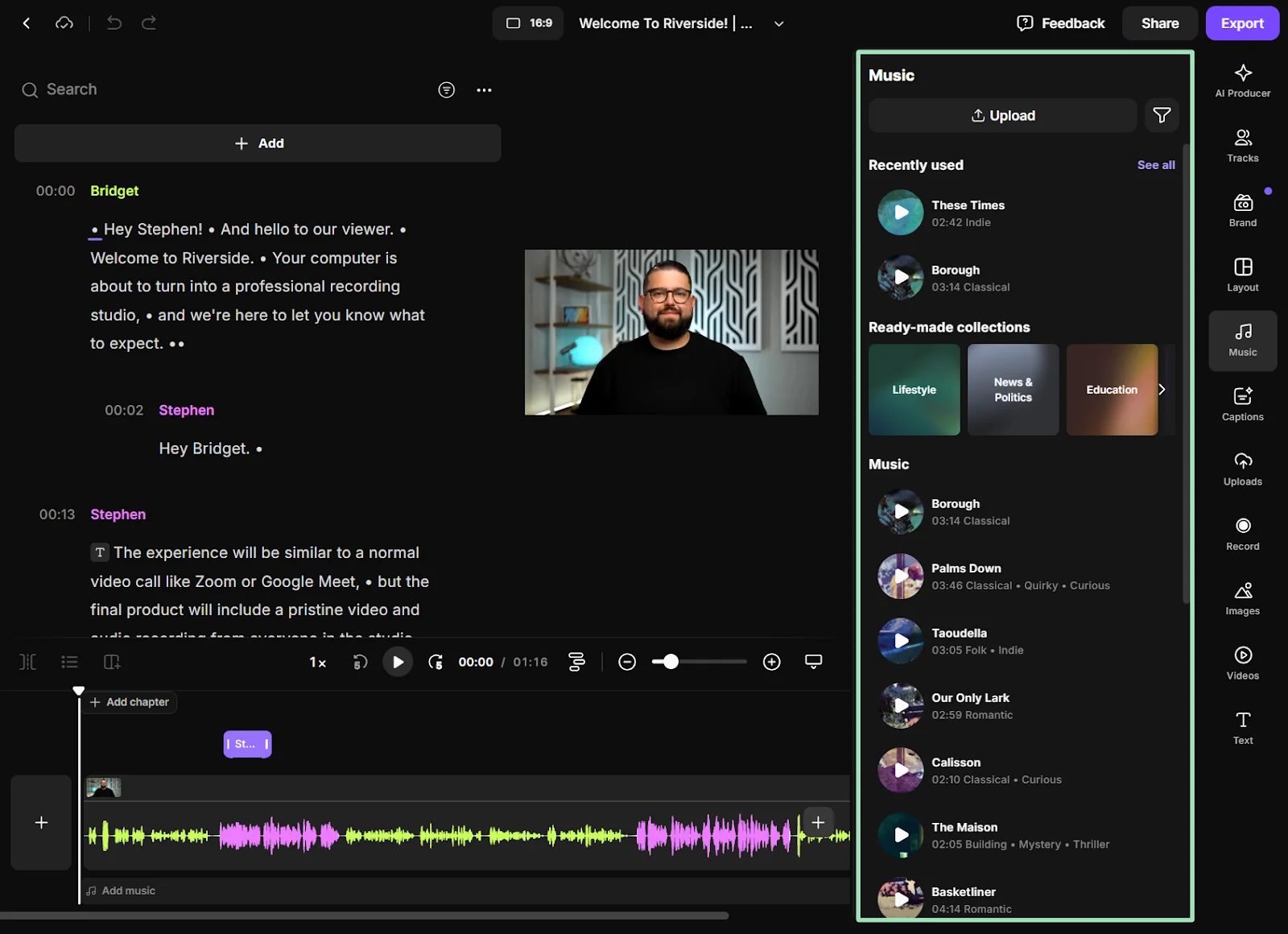
Task: Play Palms Down track
Action: click(901, 577)
